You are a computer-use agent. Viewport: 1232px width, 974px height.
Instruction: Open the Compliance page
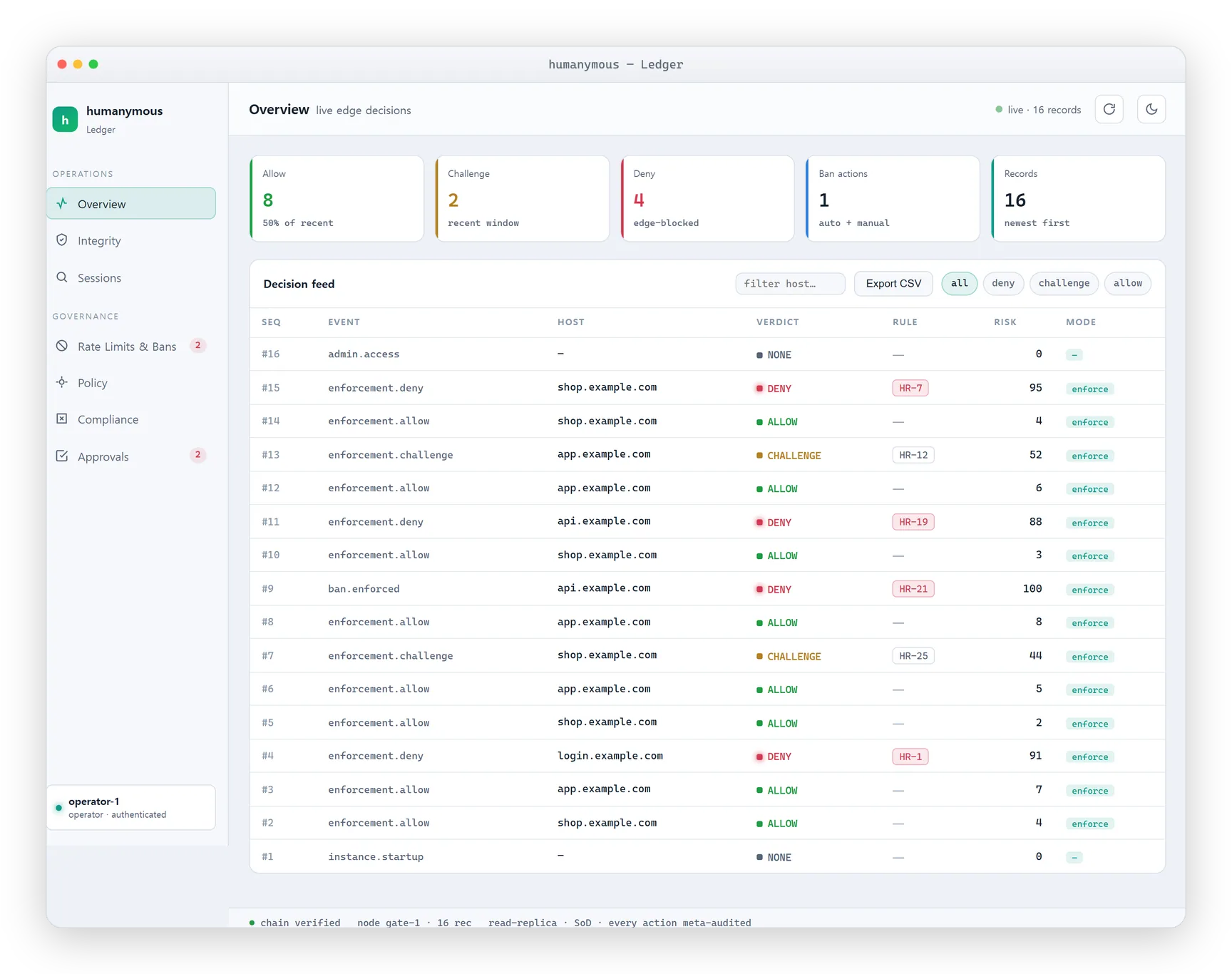point(131,419)
